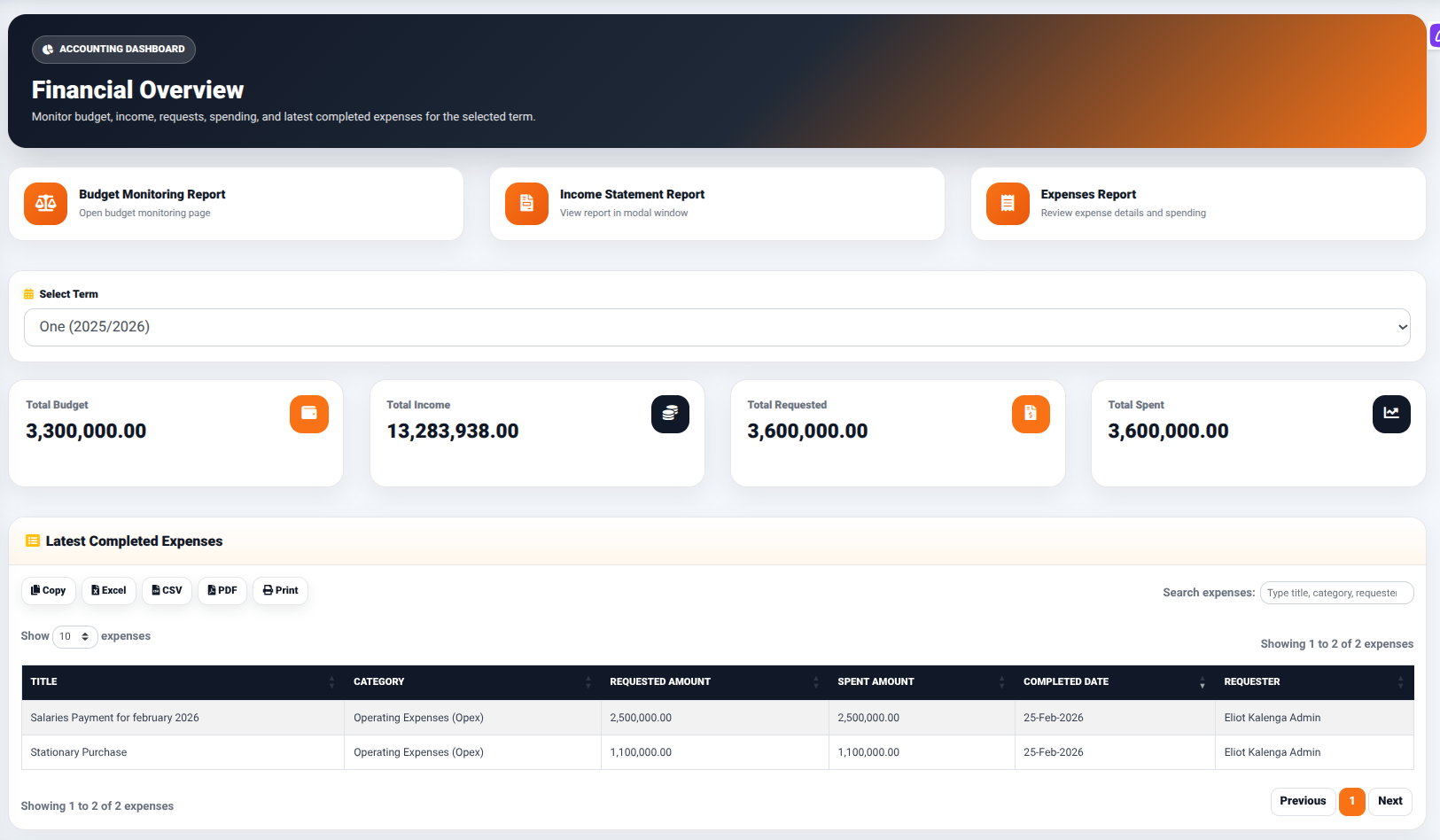Click the Salaries Payment for february 2026 row
Image resolution: width=1440 pixels, height=840 pixels.
click(718, 718)
